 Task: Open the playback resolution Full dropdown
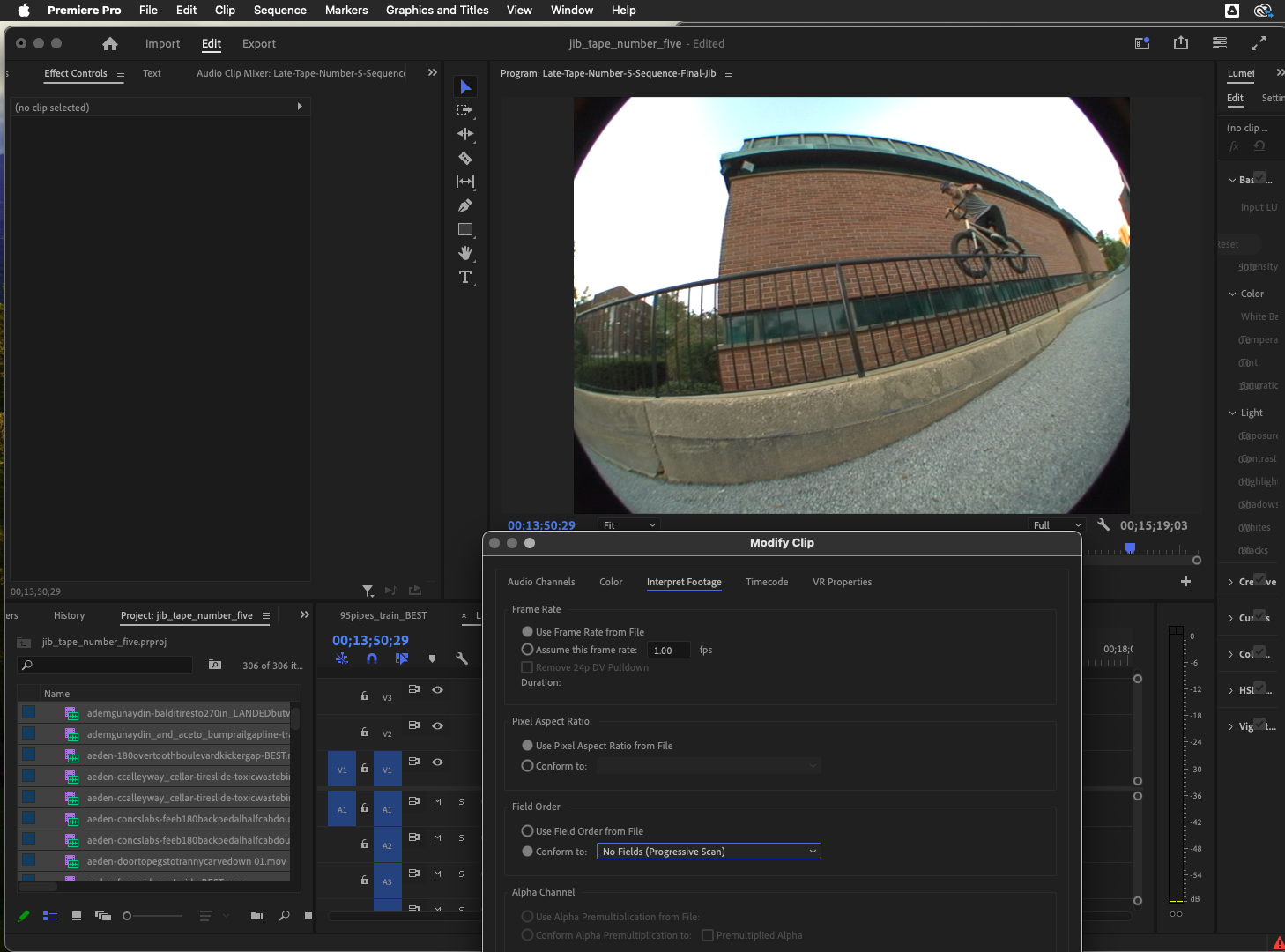click(x=1054, y=524)
